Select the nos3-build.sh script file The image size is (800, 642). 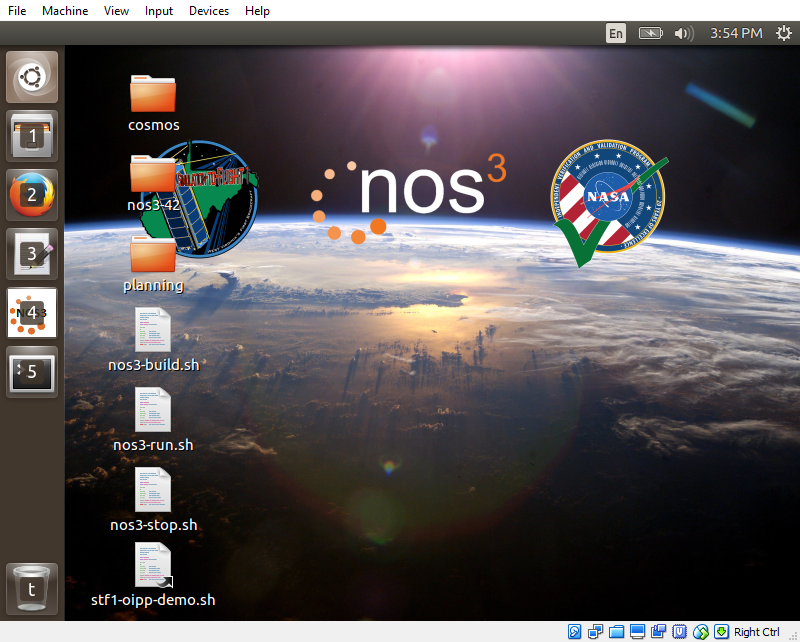(153, 340)
